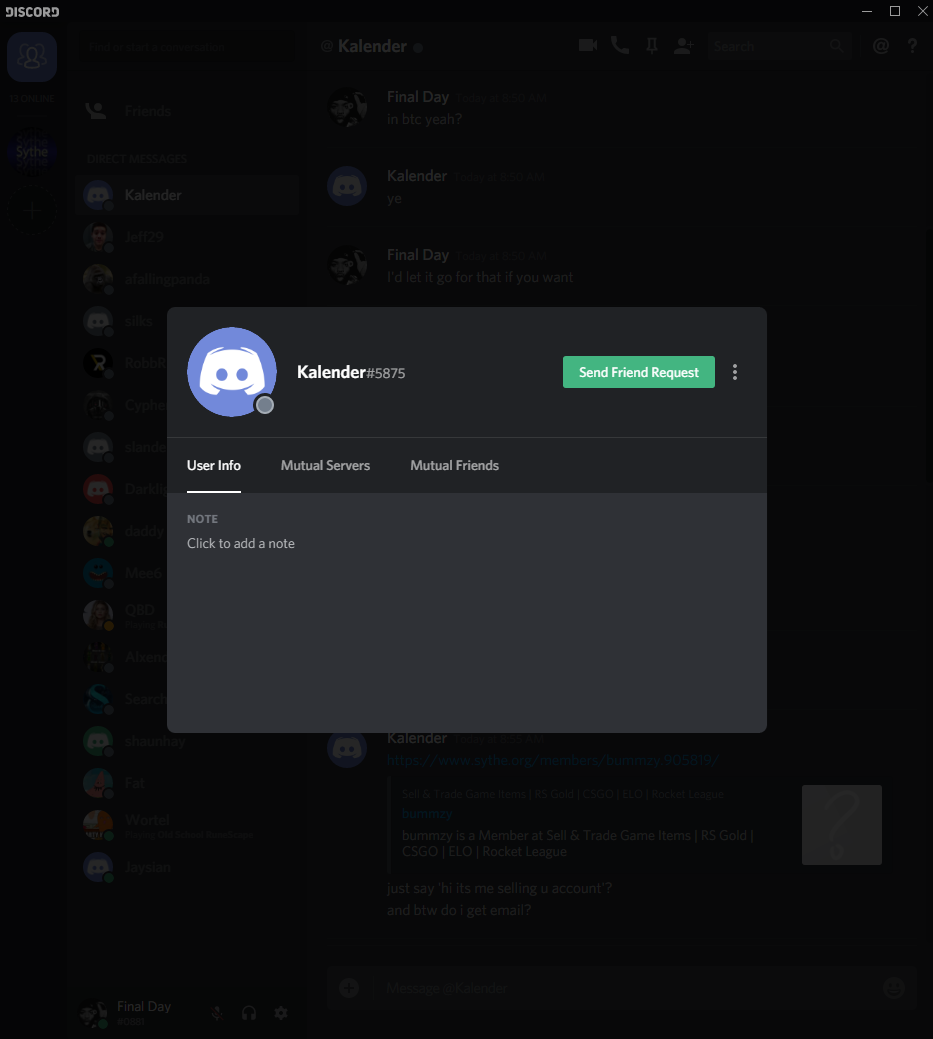933x1039 pixels.
Task: Open shaunhay direct message
Action: point(187,741)
